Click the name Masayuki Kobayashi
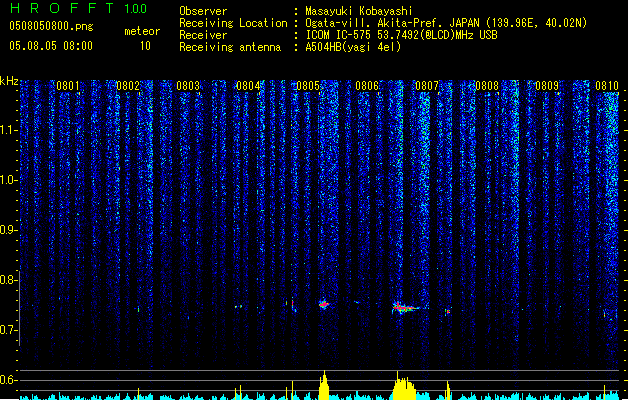The image size is (629, 400). (x=359, y=11)
